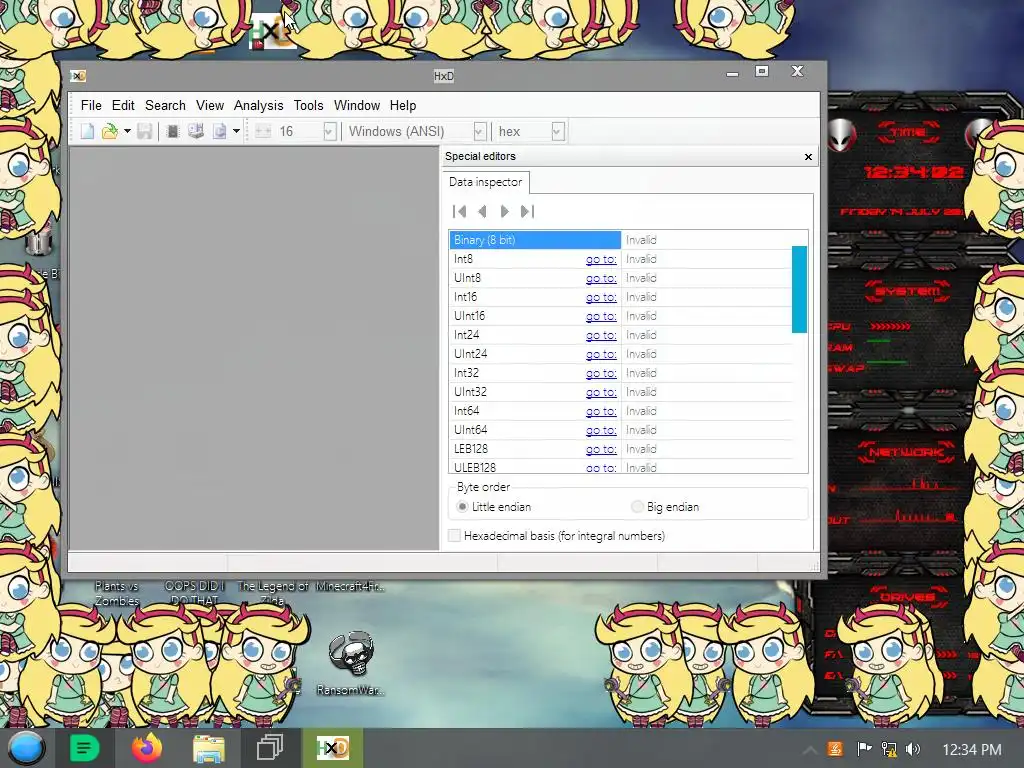Click go to link for LEB128
Screen dimensions: 1024x768
tap(601, 449)
